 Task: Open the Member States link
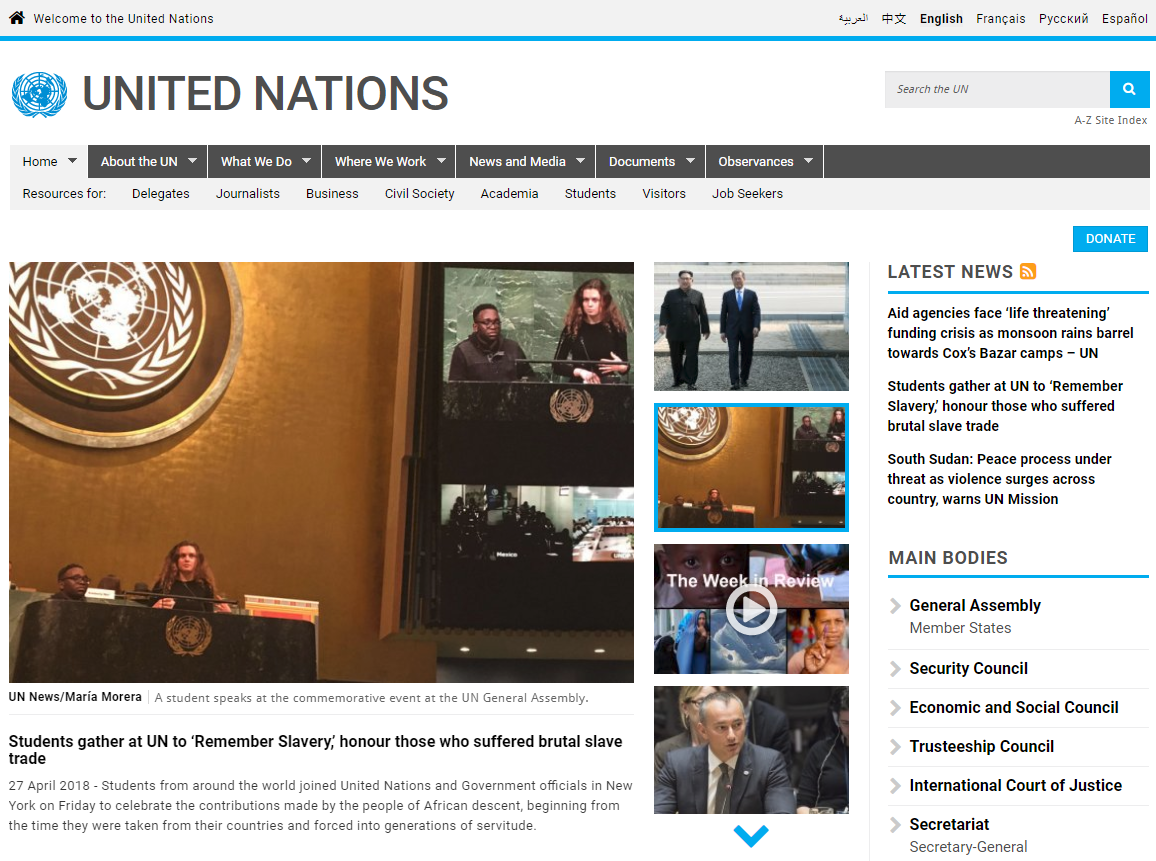(x=960, y=628)
